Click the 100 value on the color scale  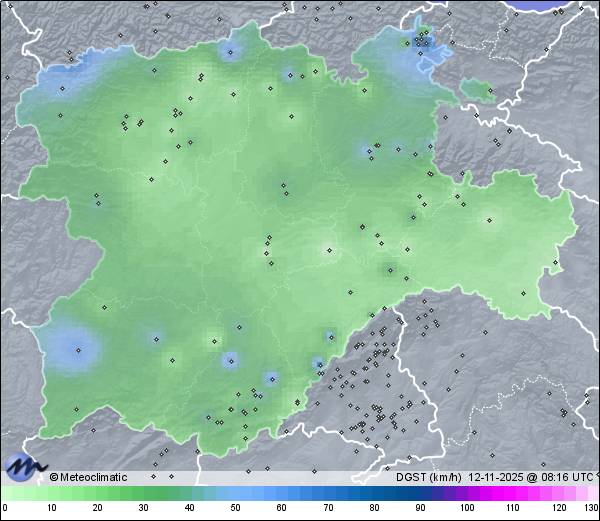[466, 508]
